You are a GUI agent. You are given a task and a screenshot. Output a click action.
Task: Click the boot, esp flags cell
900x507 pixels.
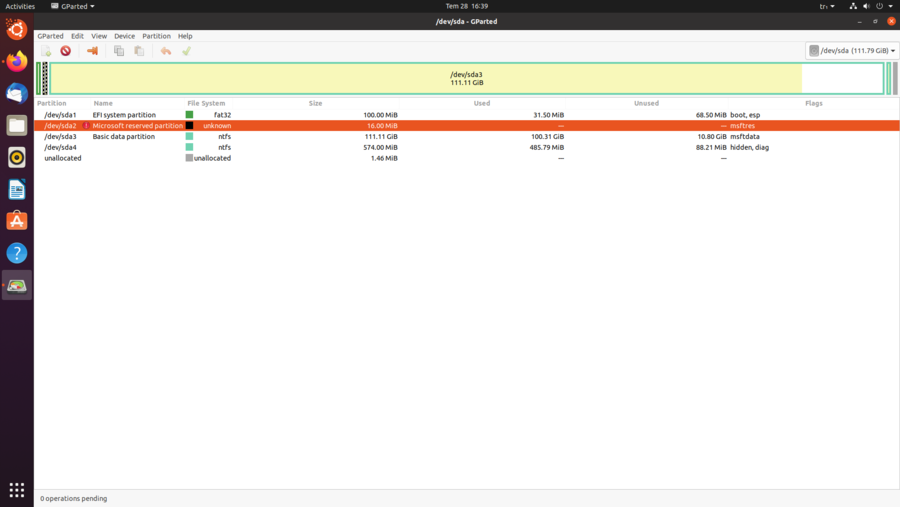(745, 115)
